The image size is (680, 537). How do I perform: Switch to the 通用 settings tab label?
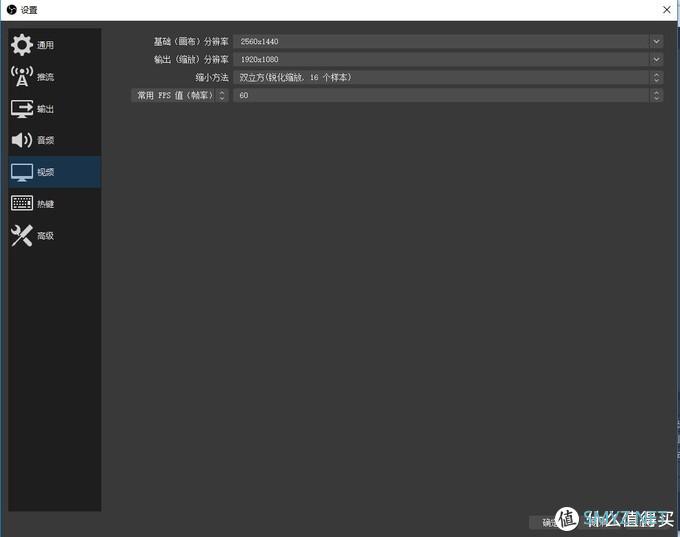tap(46, 45)
